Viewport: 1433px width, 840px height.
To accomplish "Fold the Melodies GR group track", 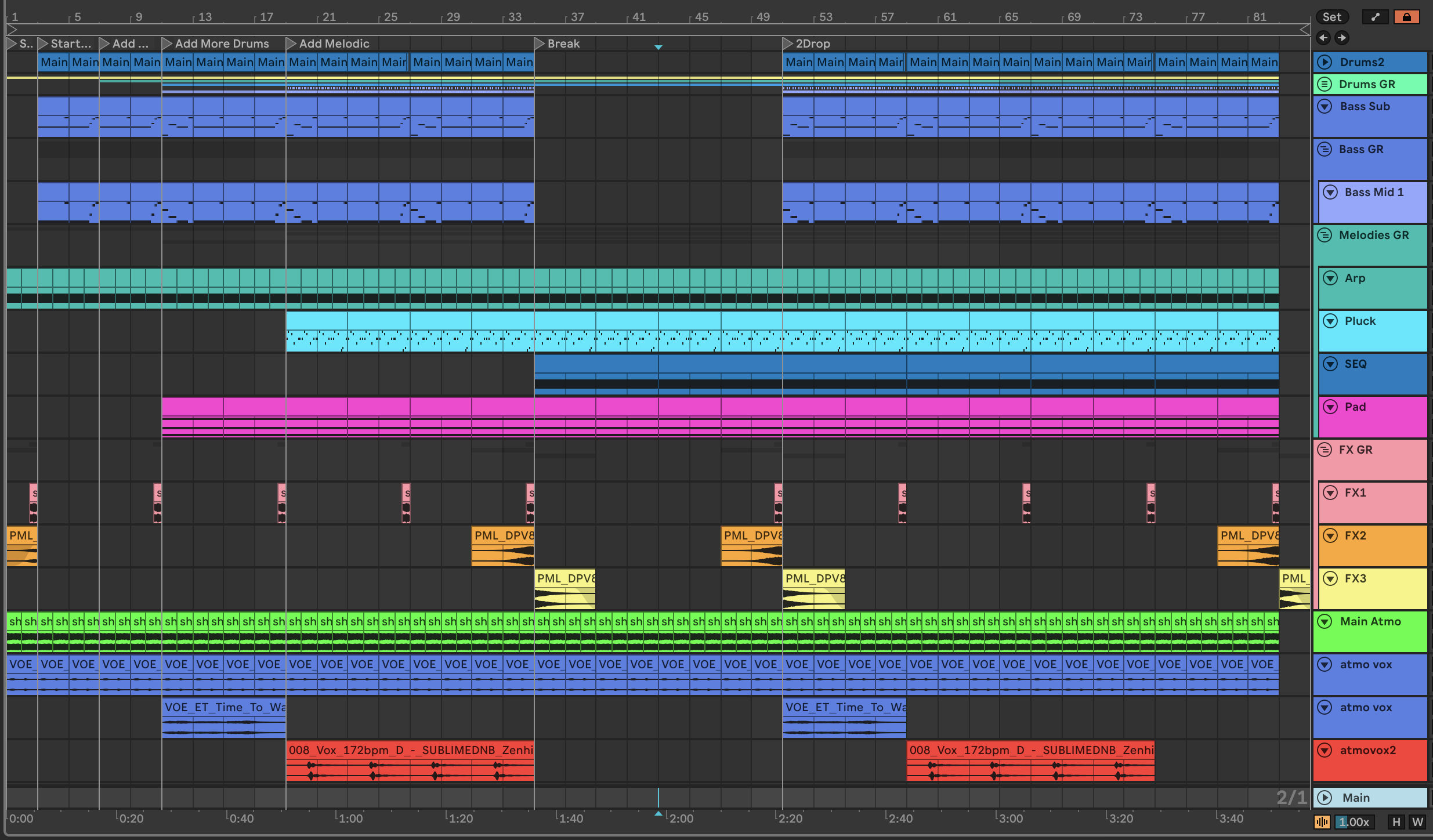I will (1325, 235).
